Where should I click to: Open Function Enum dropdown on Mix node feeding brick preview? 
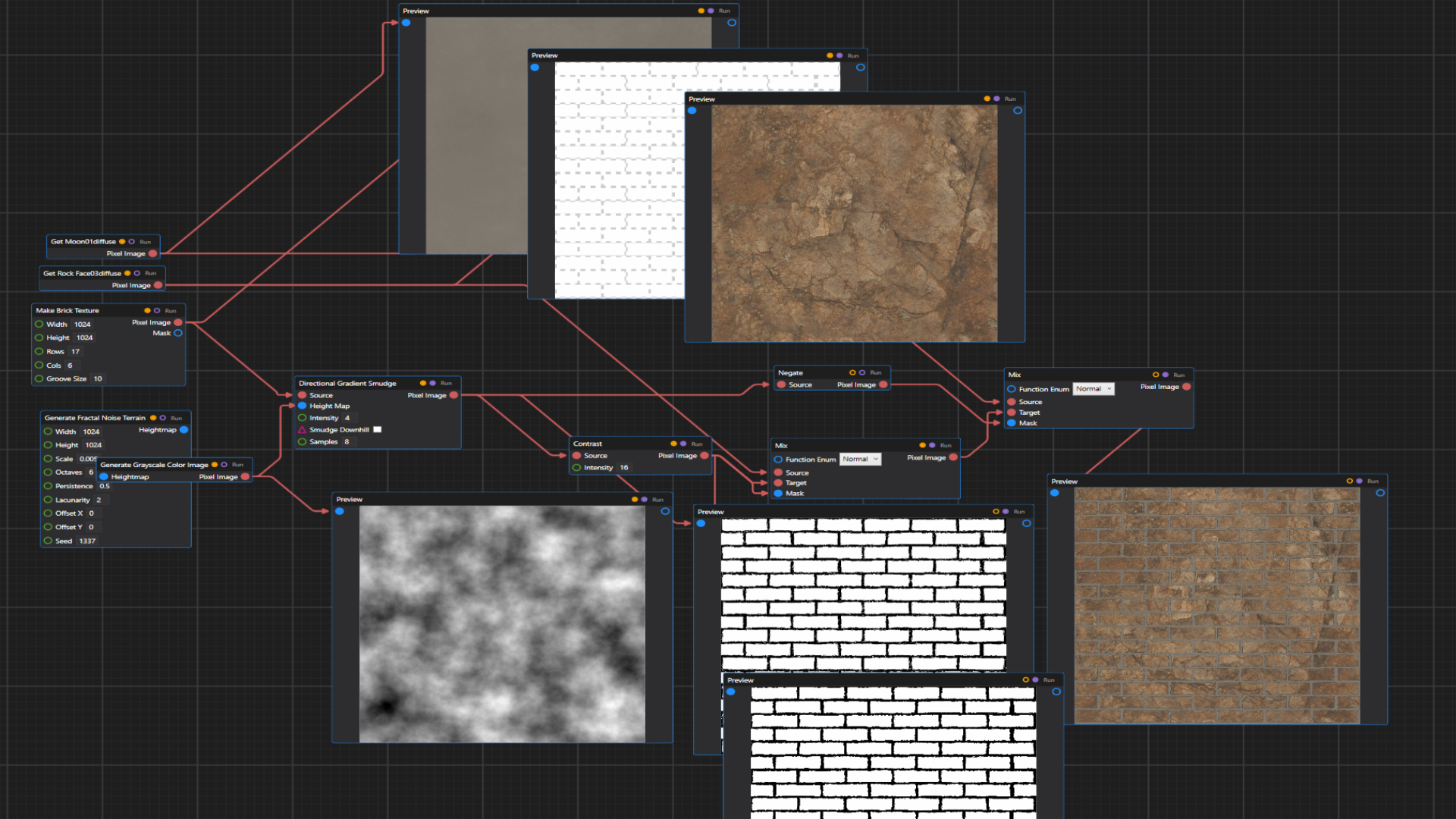click(1093, 389)
